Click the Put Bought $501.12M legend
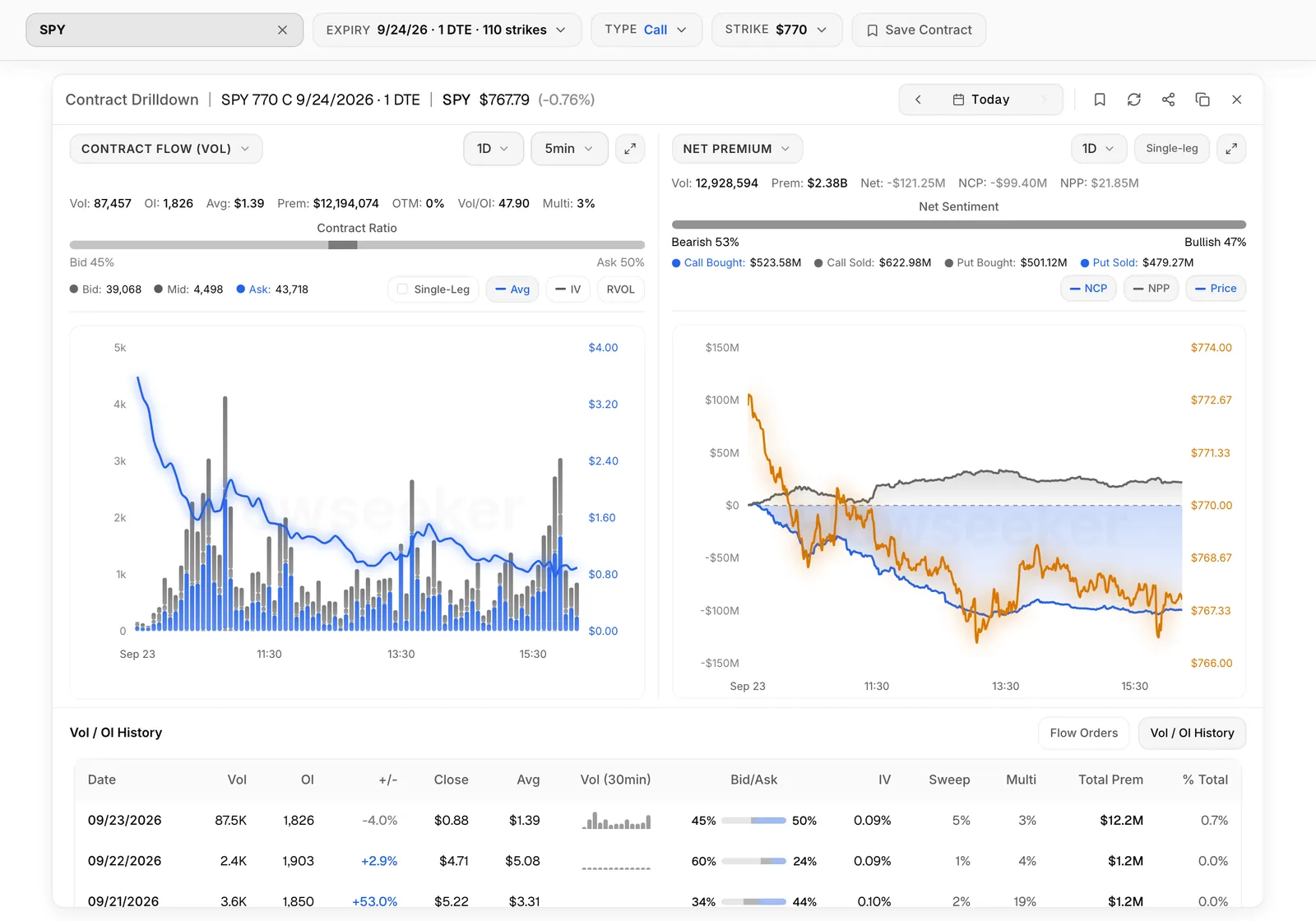The width and height of the screenshot is (1316, 921). click(1006, 263)
